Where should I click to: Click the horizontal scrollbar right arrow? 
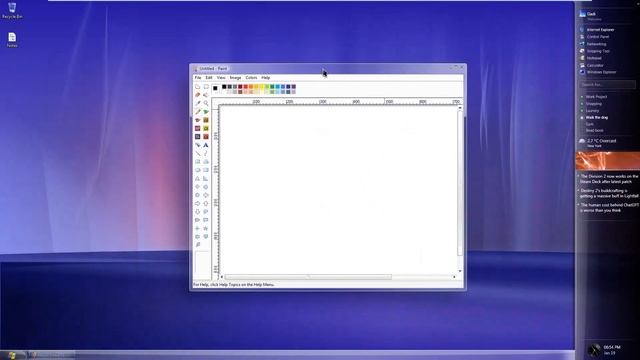coord(454,277)
